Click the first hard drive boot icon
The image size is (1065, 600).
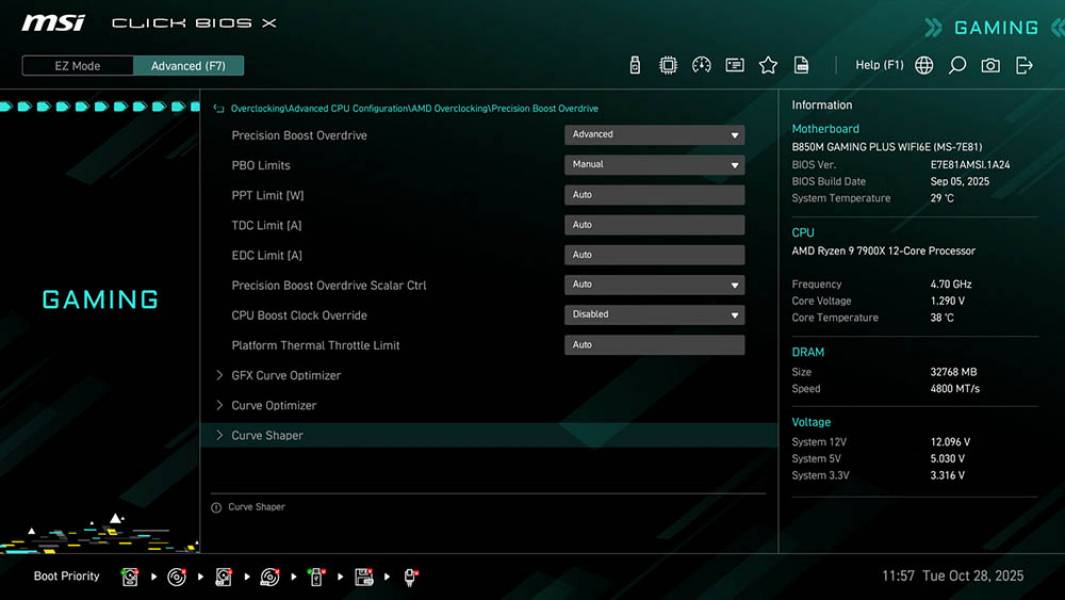click(x=129, y=575)
